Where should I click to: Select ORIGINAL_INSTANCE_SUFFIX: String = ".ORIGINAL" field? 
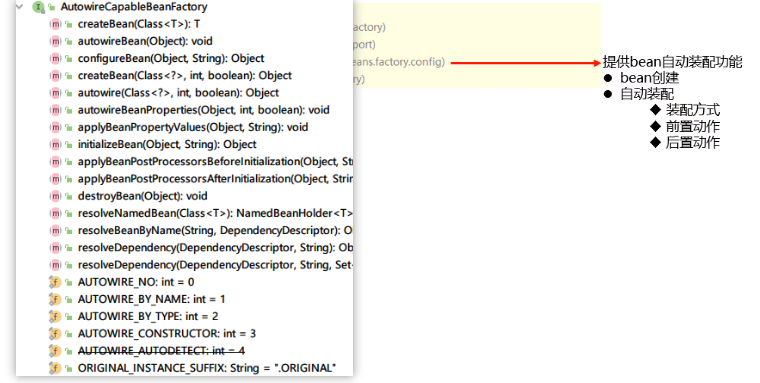[x=207, y=368]
